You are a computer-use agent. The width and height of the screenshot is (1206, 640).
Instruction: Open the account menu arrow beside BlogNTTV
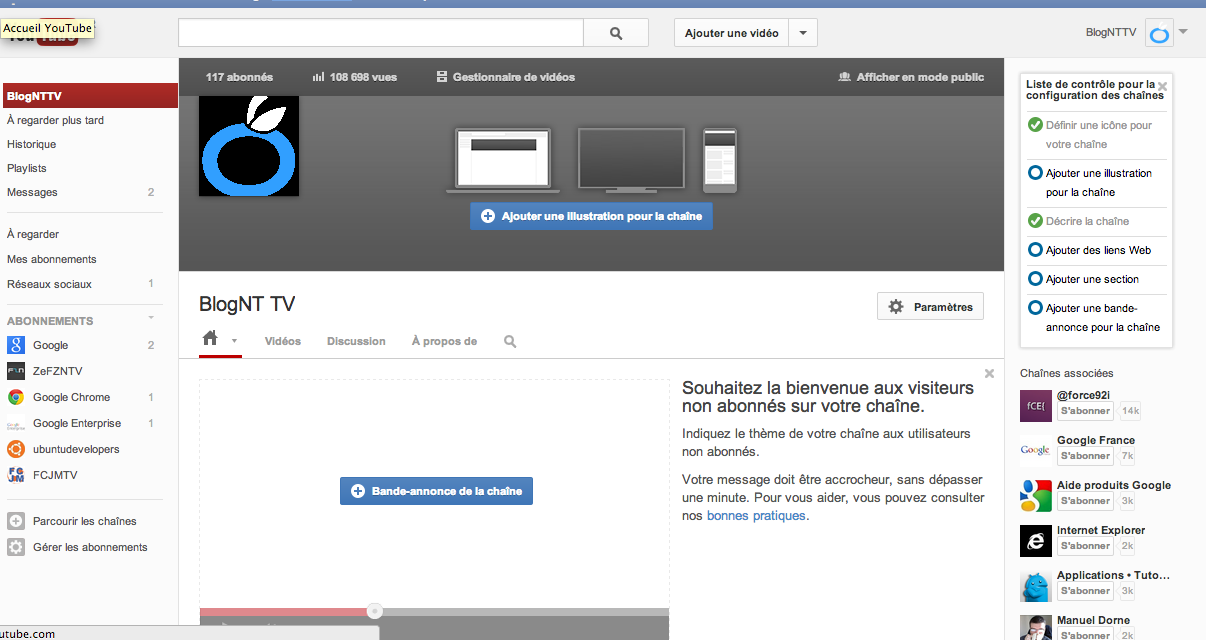tap(1183, 32)
